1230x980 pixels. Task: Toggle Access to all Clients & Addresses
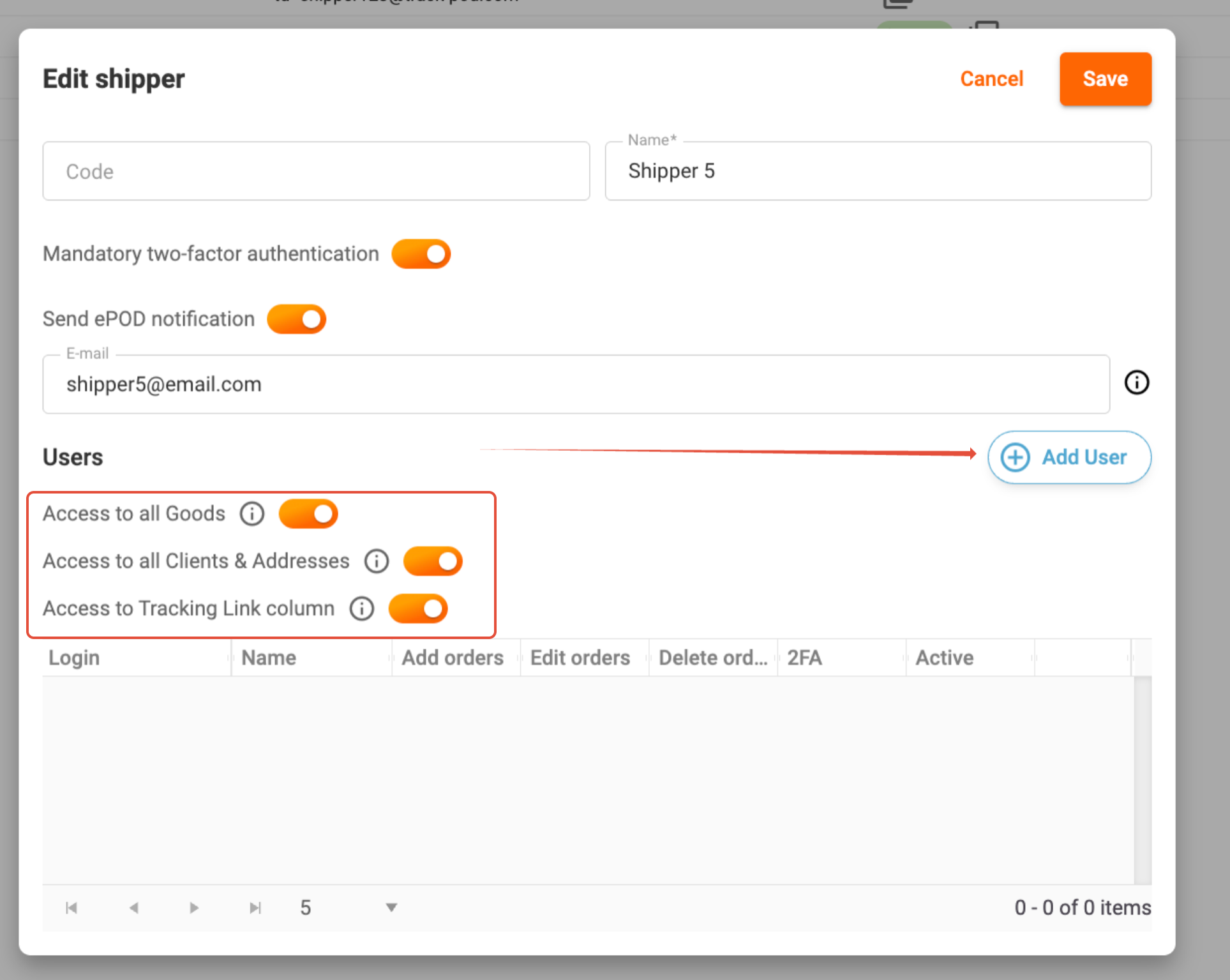click(x=433, y=561)
